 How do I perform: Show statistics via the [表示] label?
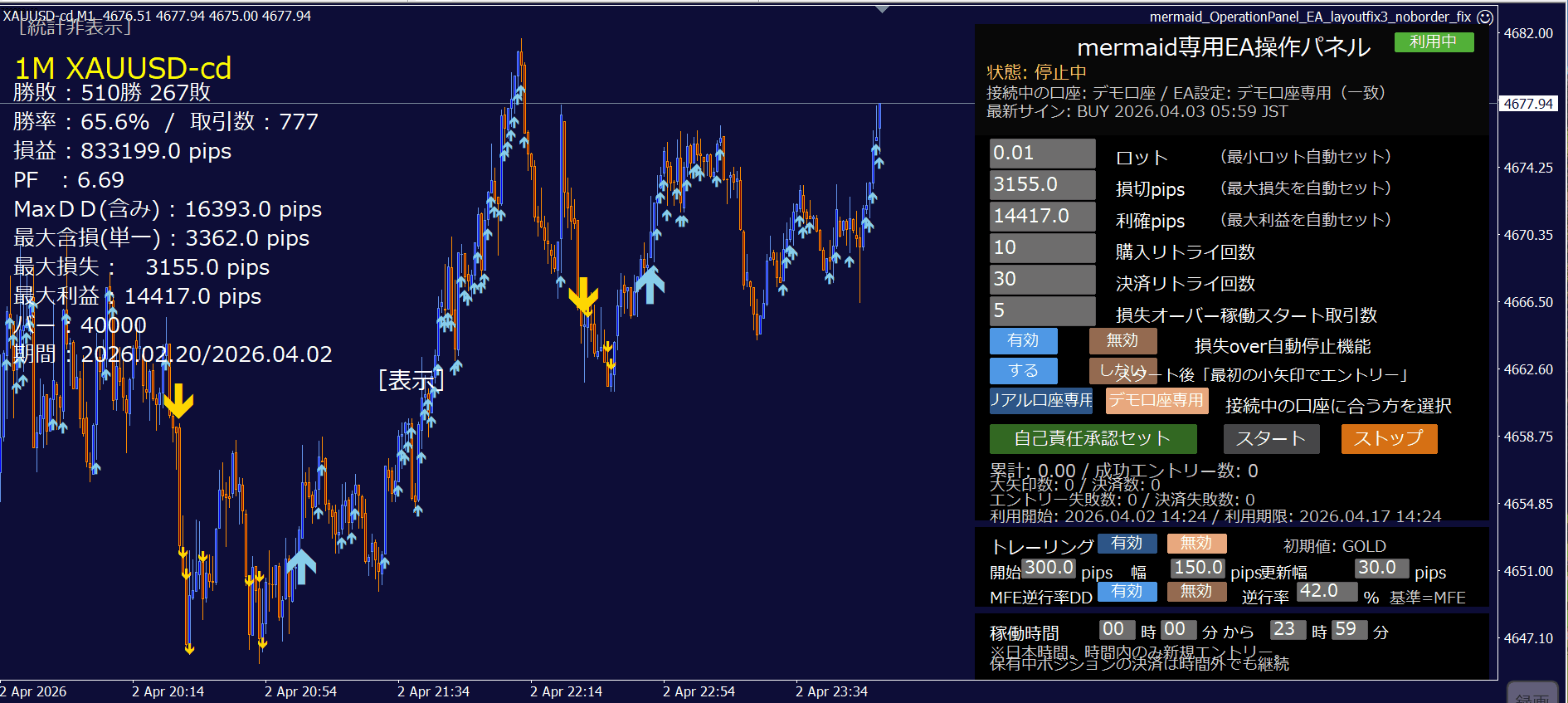point(411,380)
